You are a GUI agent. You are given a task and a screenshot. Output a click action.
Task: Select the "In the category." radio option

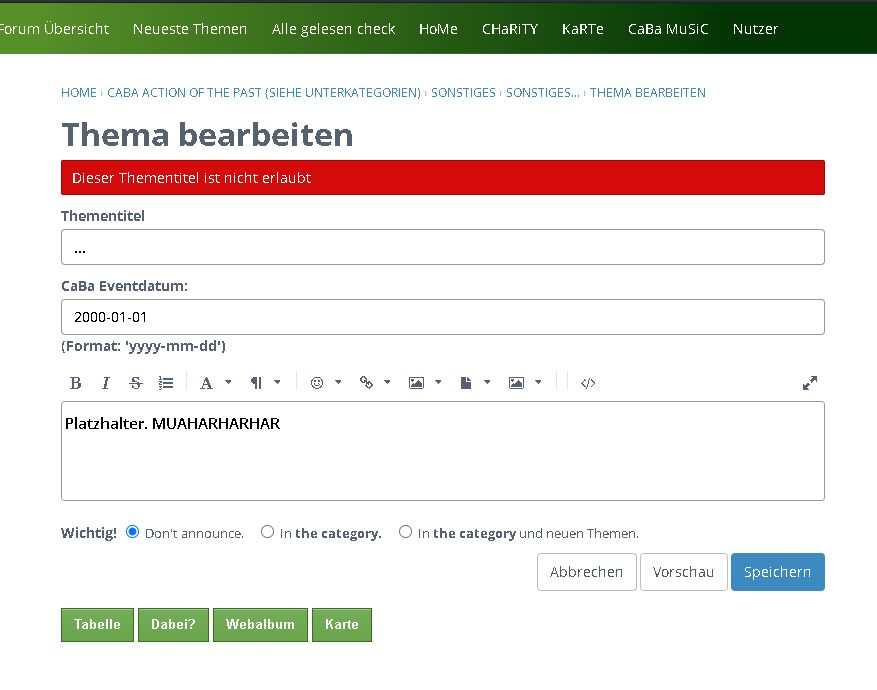(x=267, y=532)
